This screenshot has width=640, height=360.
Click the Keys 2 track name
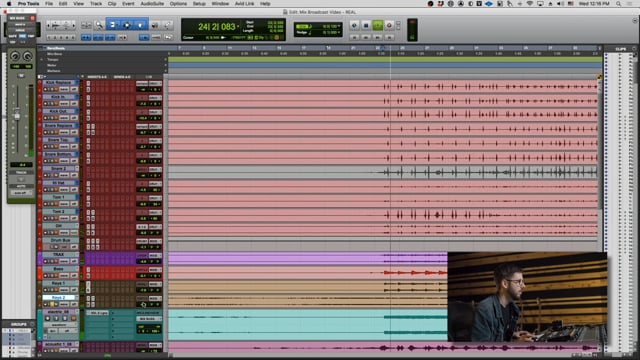[58, 298]
